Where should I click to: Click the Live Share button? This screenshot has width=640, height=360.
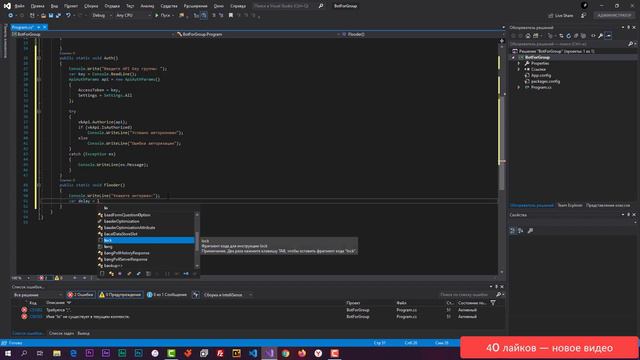[x=561, y=16]
